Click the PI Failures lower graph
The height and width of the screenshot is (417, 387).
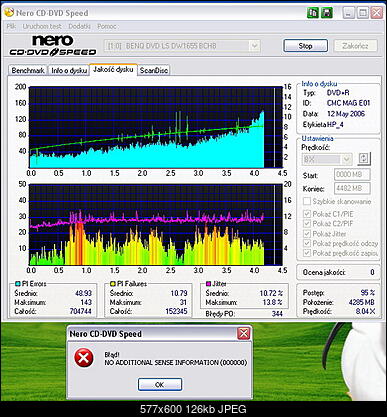click(x=156, y=225)
